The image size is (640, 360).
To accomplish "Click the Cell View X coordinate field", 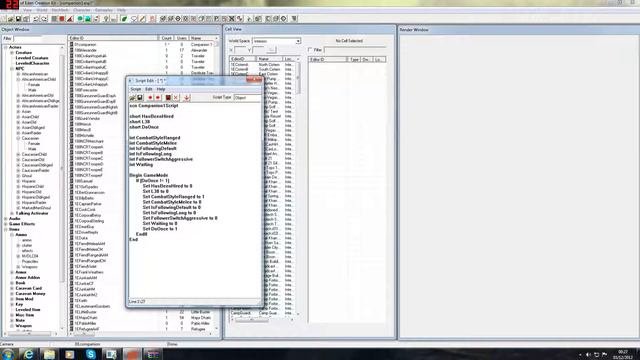I will (x=240, y=50).
